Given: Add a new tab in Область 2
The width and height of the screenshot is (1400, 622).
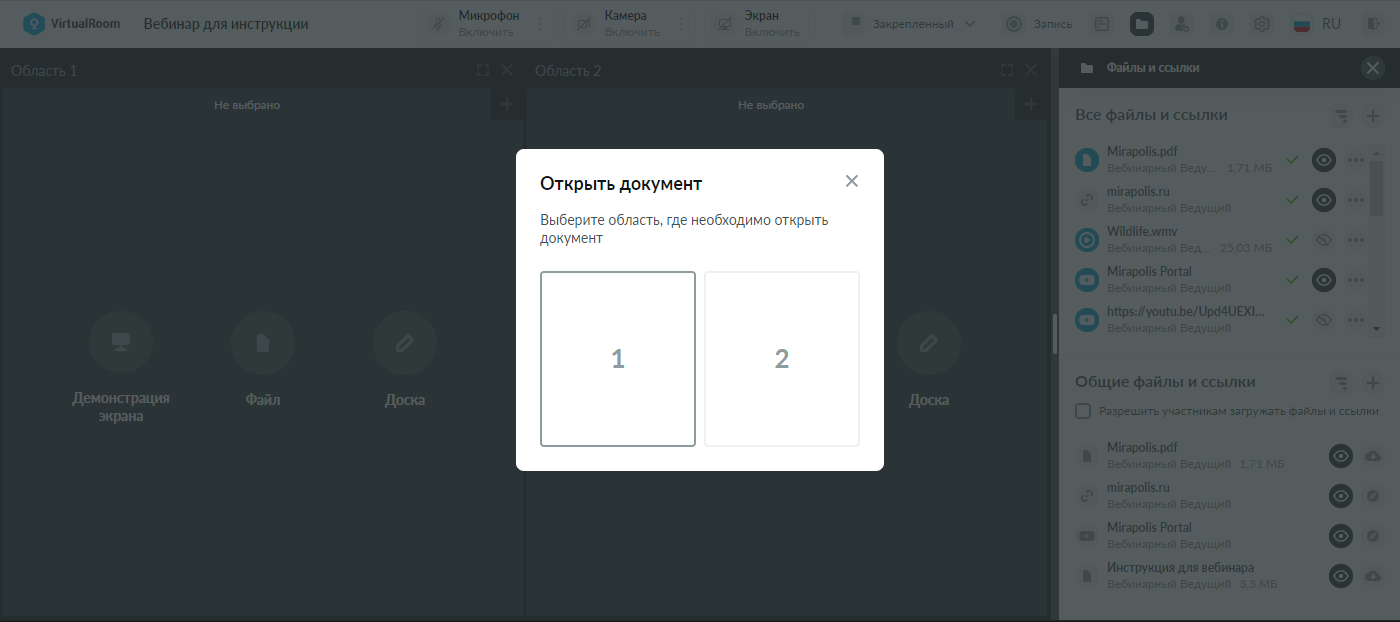Looking at the screenshot, I should pos(1031,104).
